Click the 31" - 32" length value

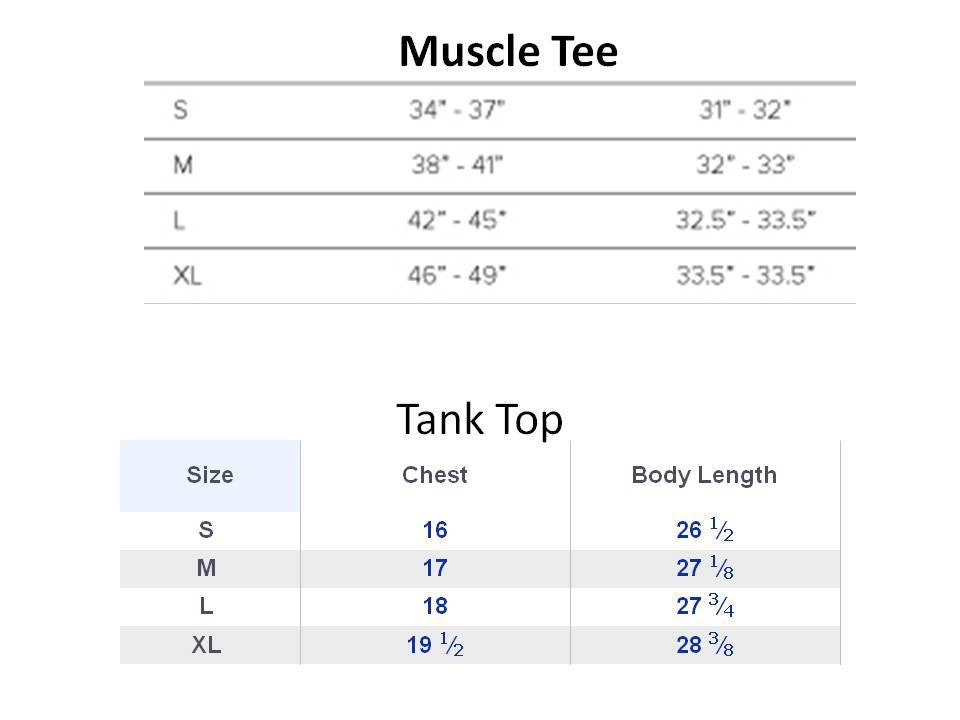(745, 110)
